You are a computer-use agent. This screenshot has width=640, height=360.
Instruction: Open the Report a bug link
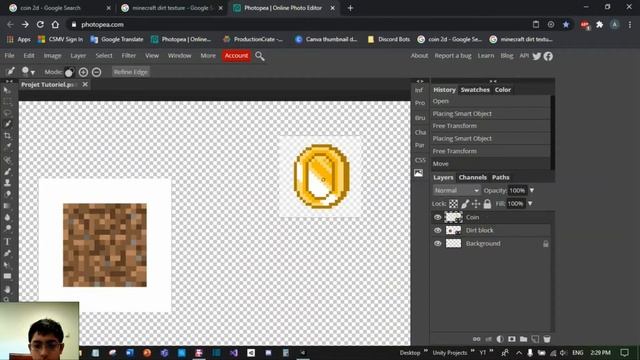453,56
